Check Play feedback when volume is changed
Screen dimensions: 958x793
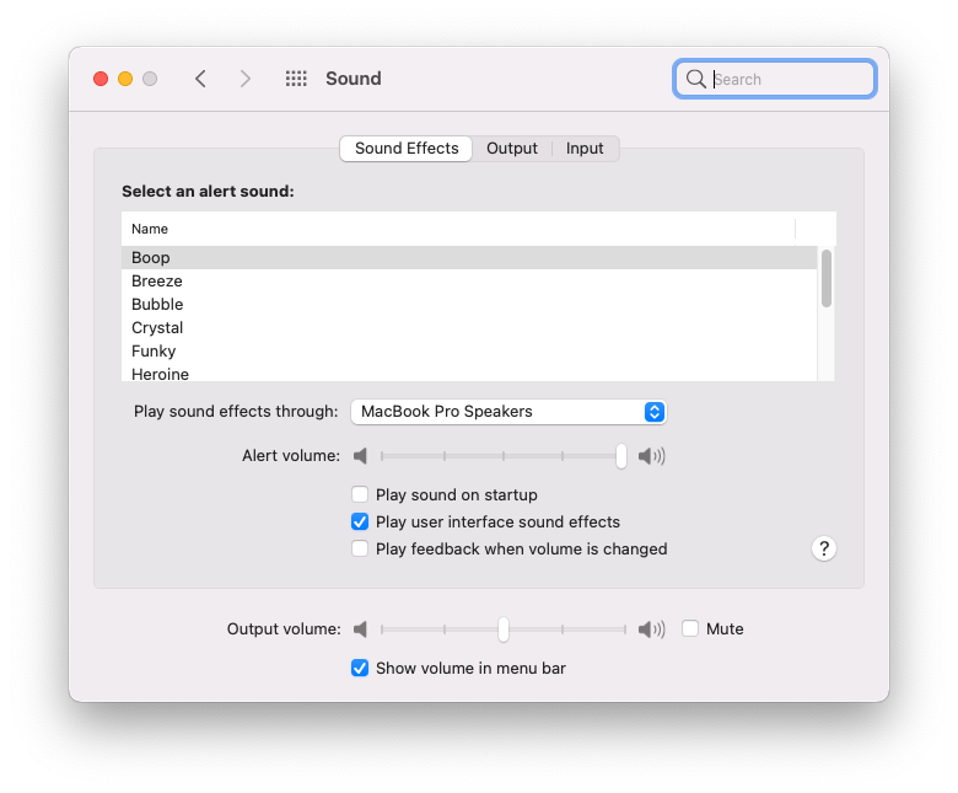tap(359, 548)
